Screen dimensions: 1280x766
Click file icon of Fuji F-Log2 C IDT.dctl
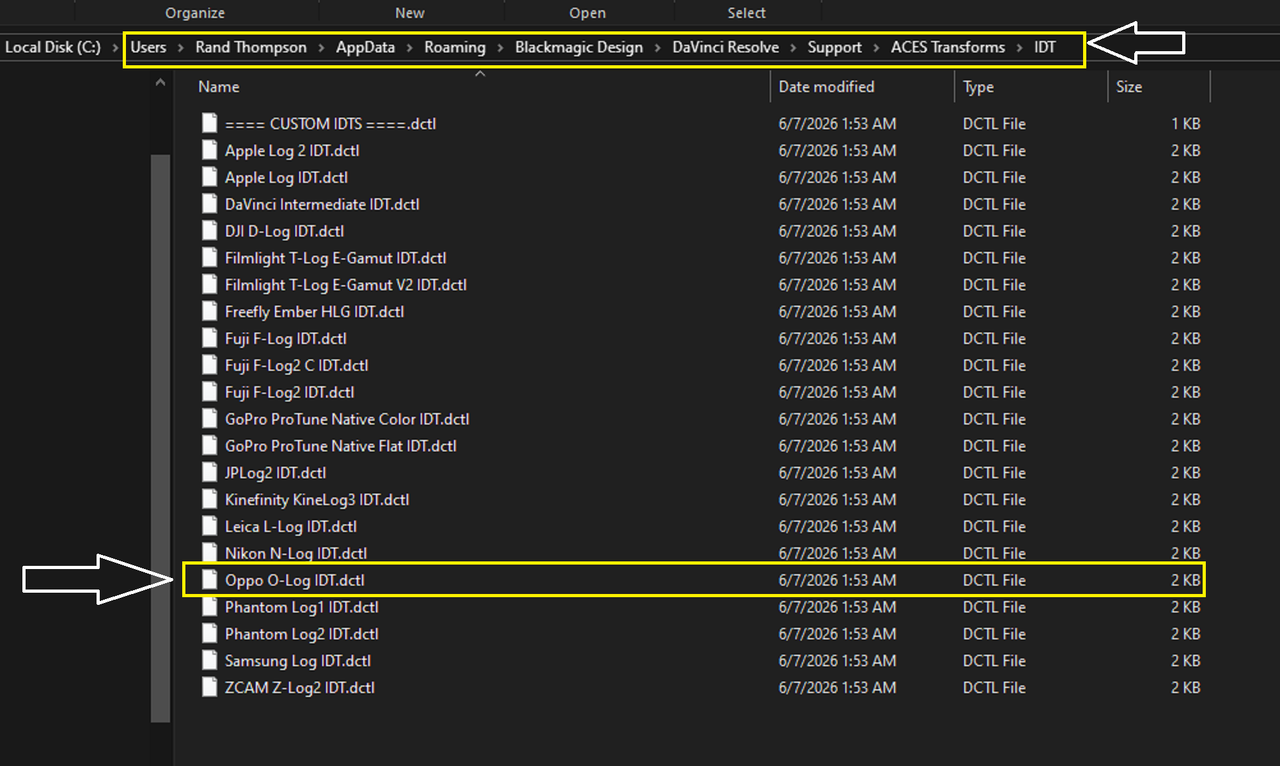point(209,365)
